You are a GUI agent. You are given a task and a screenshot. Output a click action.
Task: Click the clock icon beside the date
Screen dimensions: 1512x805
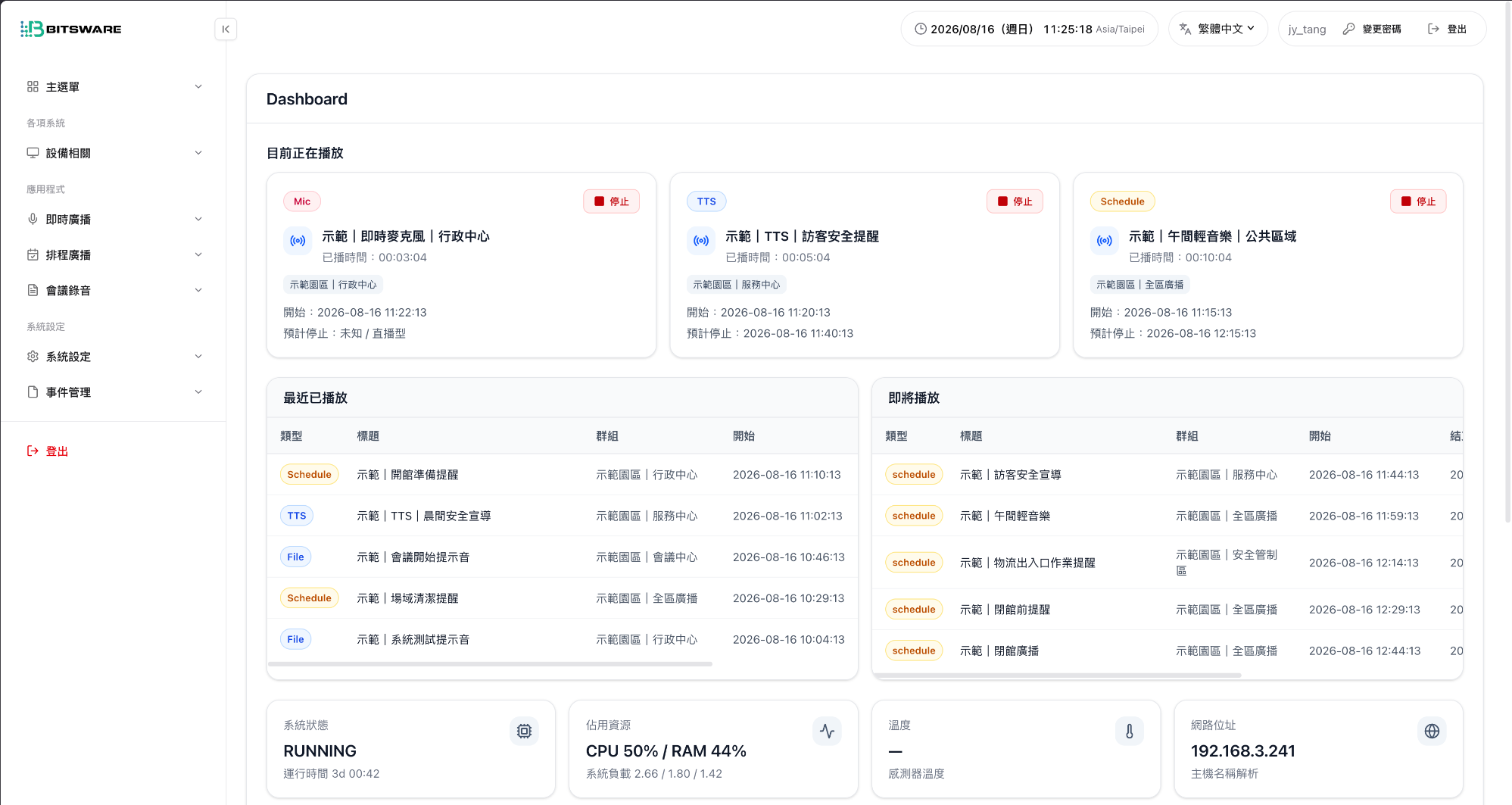pyautogui.click(x=921, y=29)
